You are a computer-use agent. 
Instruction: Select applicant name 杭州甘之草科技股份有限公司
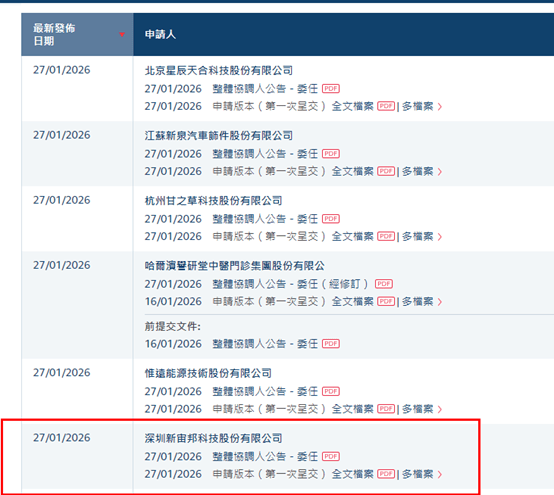click(x=213, y=201)
